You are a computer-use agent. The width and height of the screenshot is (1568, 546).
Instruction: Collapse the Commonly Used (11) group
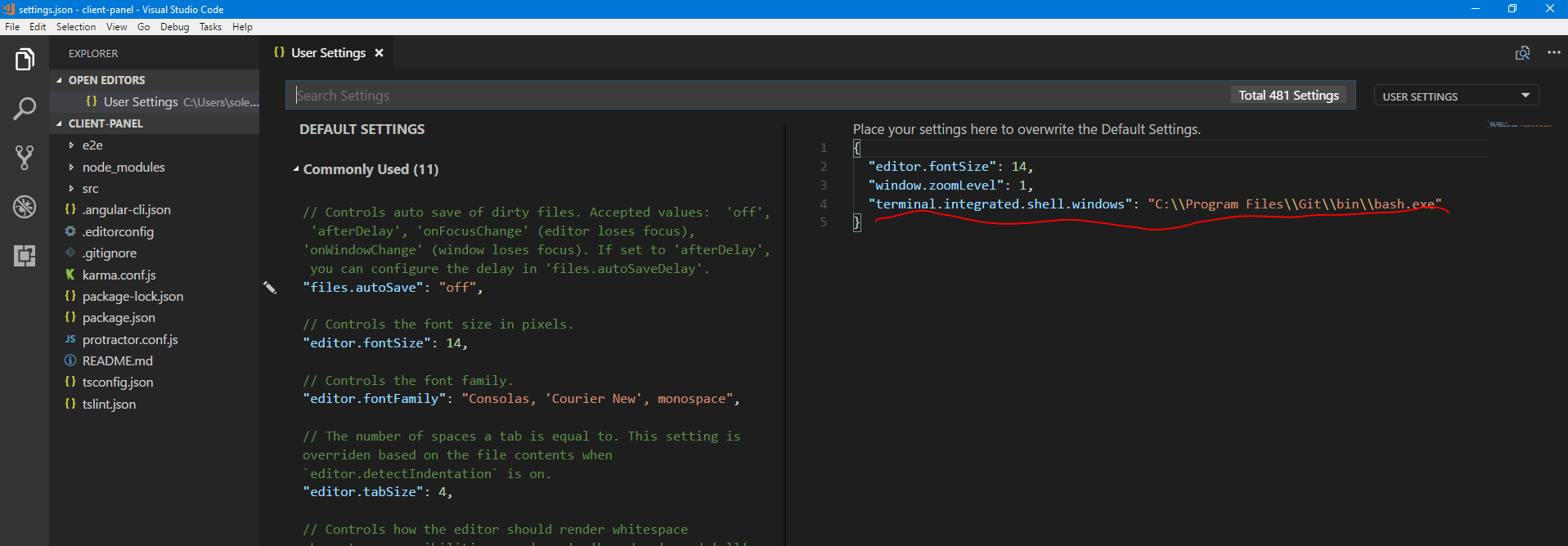point(296,169)
